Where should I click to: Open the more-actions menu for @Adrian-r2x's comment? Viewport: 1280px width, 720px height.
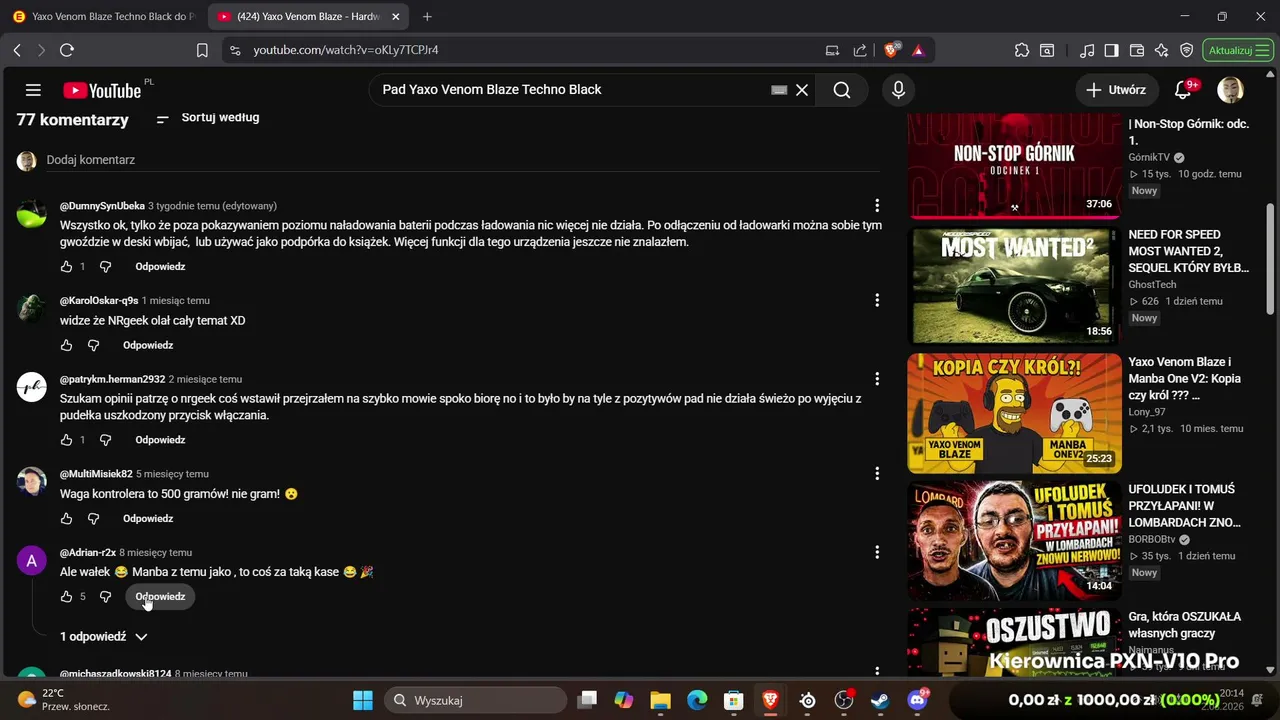click(877, 552)
